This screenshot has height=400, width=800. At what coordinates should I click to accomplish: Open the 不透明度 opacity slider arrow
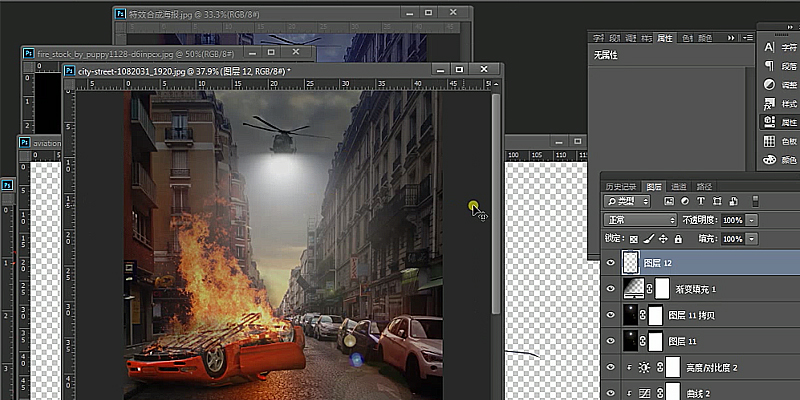[x=752, y=220]
